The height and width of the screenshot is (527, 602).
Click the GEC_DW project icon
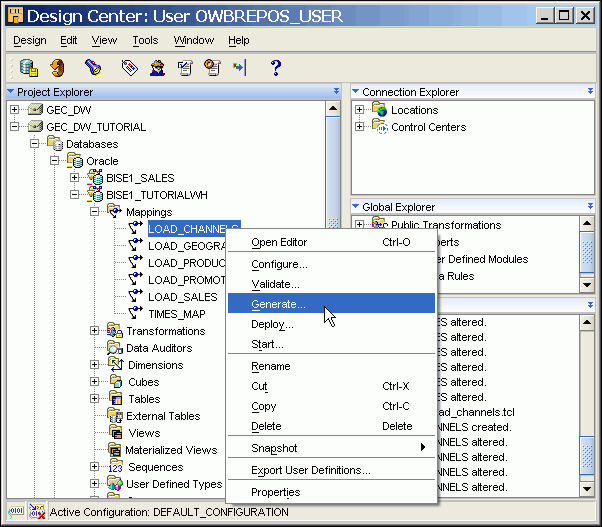[35, 110]
